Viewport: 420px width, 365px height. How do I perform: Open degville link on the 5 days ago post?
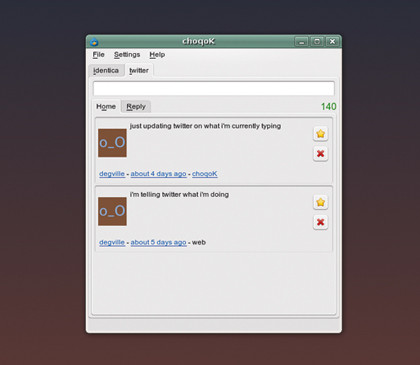pos(112,242)
